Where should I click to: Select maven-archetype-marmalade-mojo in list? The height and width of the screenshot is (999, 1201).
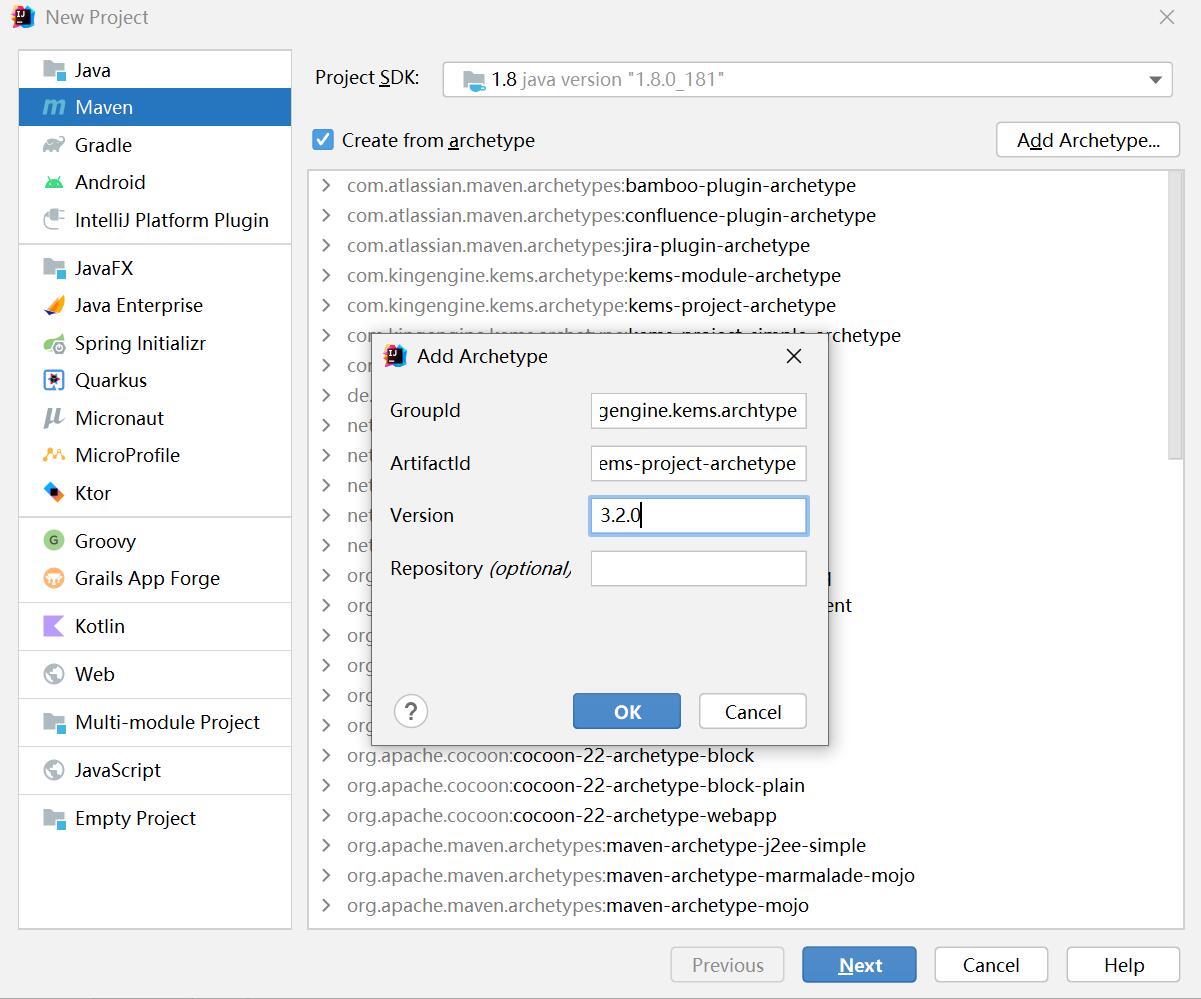tap(631, 875)
